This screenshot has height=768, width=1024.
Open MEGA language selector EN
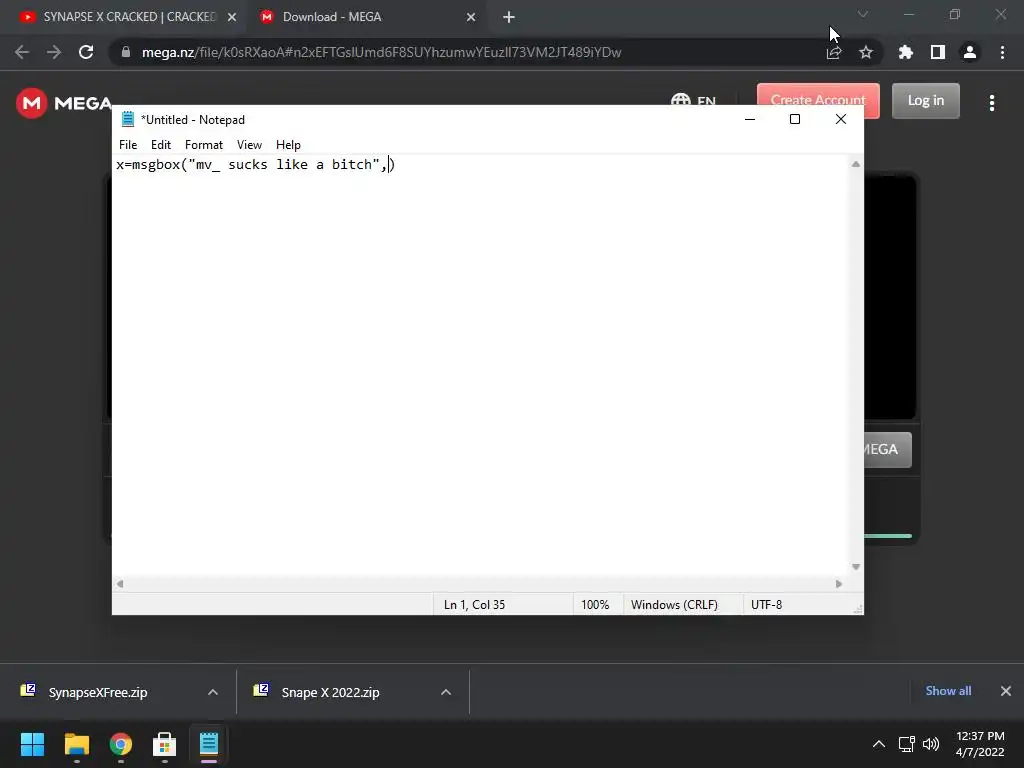coord(694,100)
